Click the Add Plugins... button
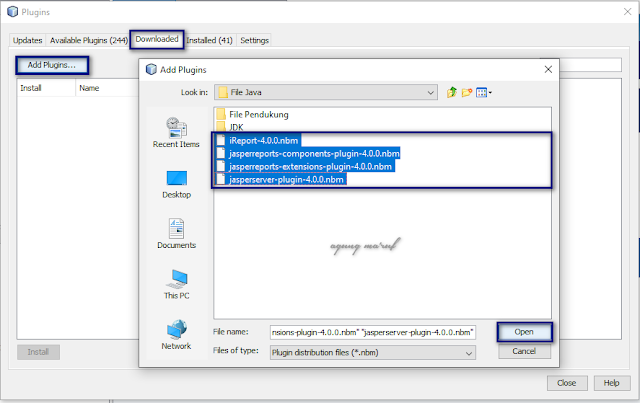This screenshot has height=403, width=640. [52, 65]
